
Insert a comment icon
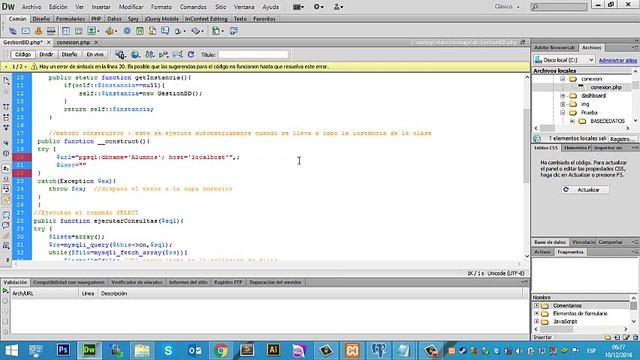click(x=165, y=31)
